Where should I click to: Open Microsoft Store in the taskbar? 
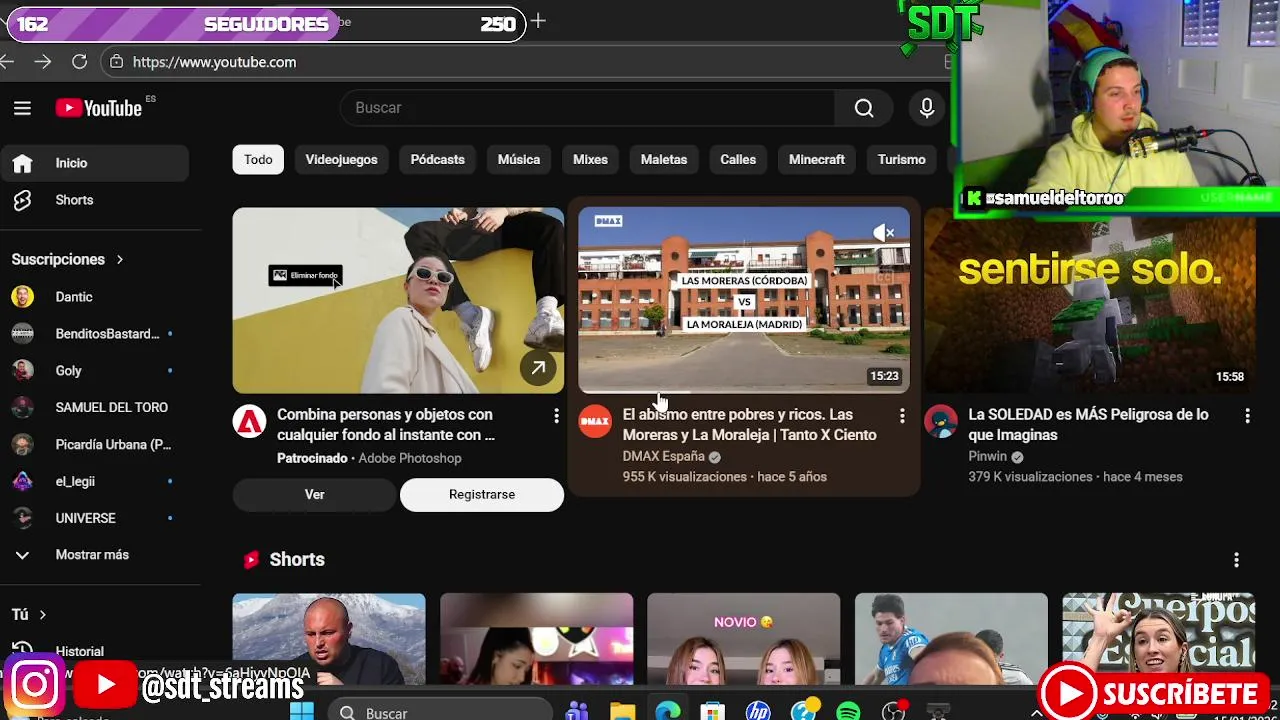click(712, 712)
